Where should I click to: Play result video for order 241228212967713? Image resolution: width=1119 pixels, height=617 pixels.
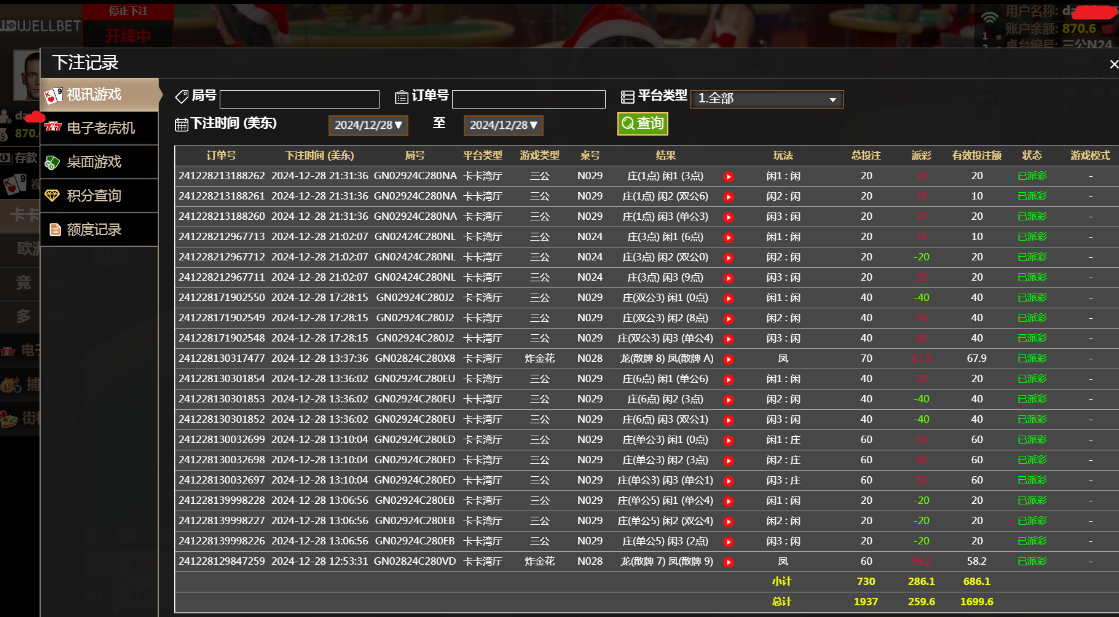point(729,237)
